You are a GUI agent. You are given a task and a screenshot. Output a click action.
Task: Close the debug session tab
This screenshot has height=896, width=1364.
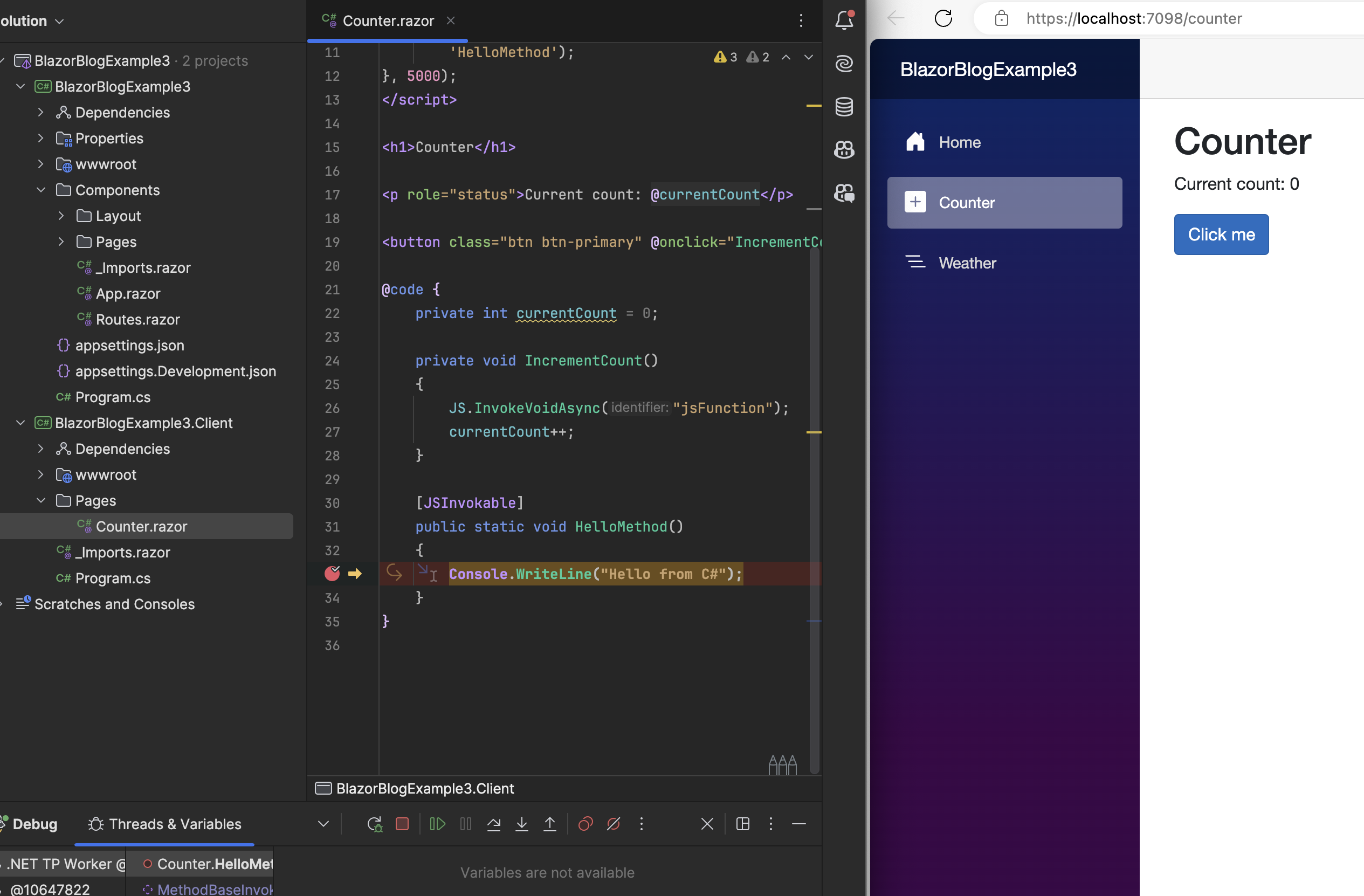click(707, 824)
